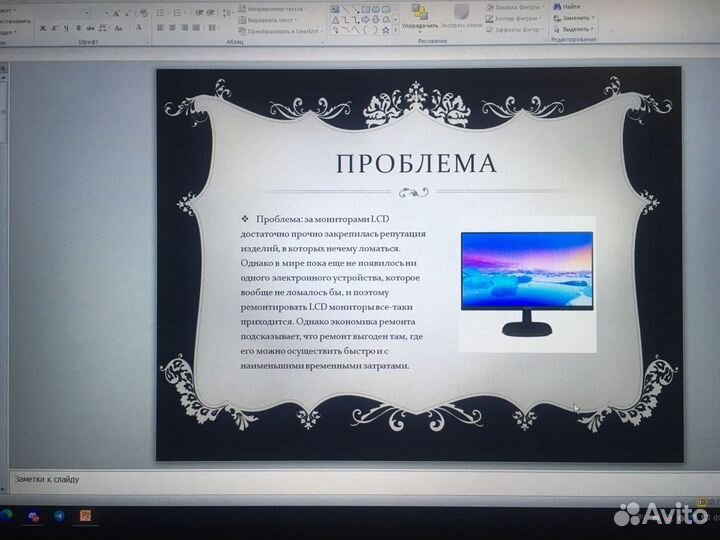Apply bulleted list to paragraph
Screen dimensions: 720x540
(162, 13)
